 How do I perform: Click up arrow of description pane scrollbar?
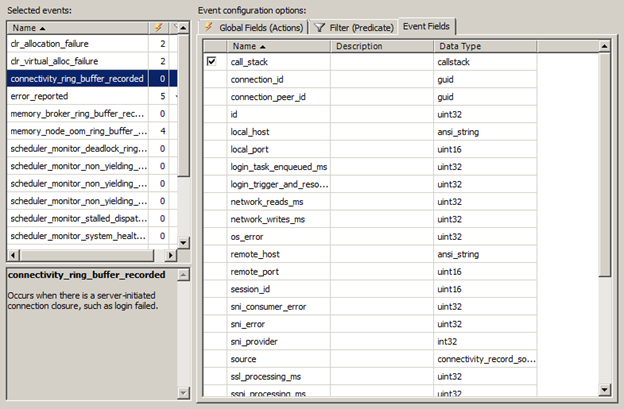183,275
